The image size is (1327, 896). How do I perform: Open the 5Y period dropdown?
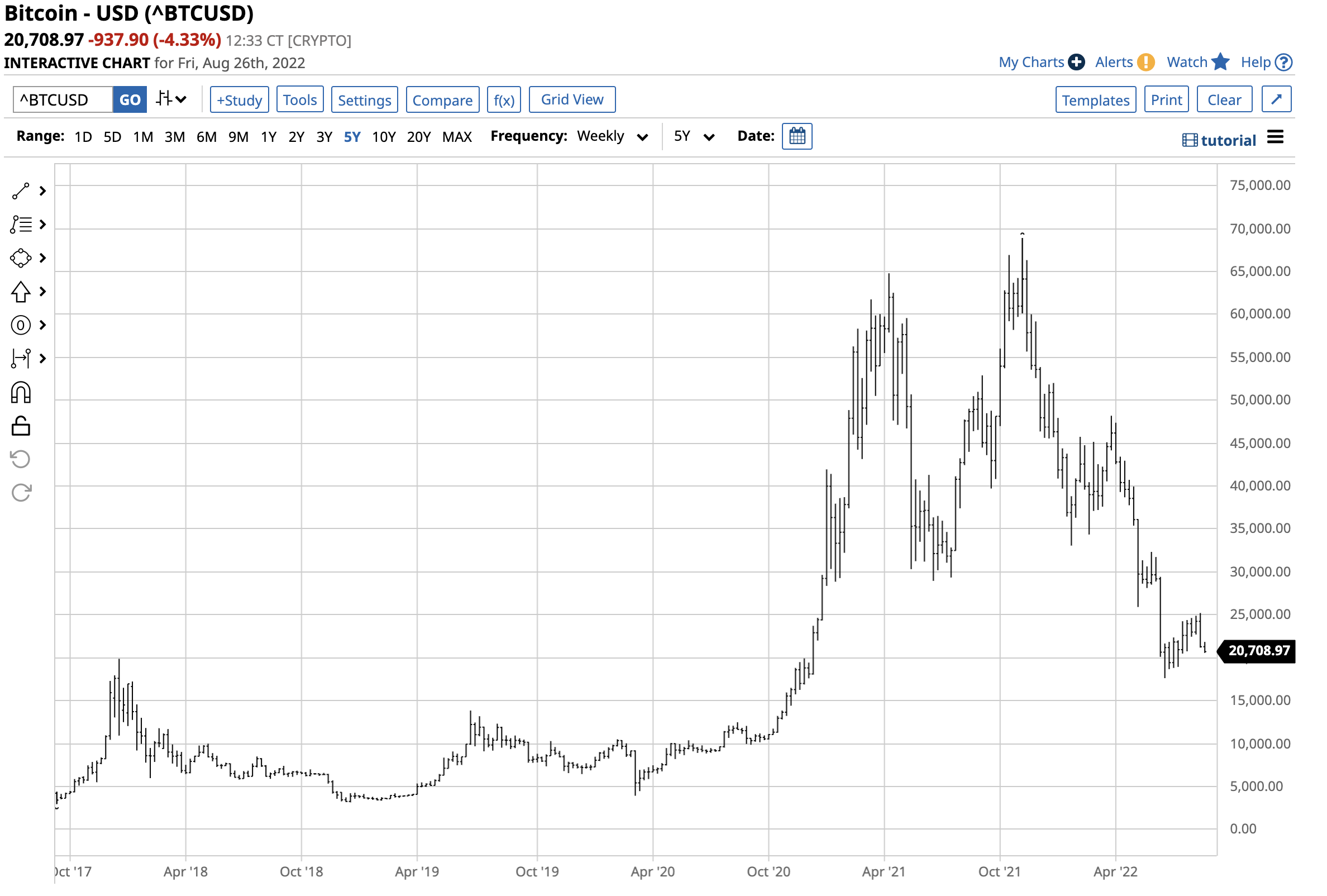[695, 136]
